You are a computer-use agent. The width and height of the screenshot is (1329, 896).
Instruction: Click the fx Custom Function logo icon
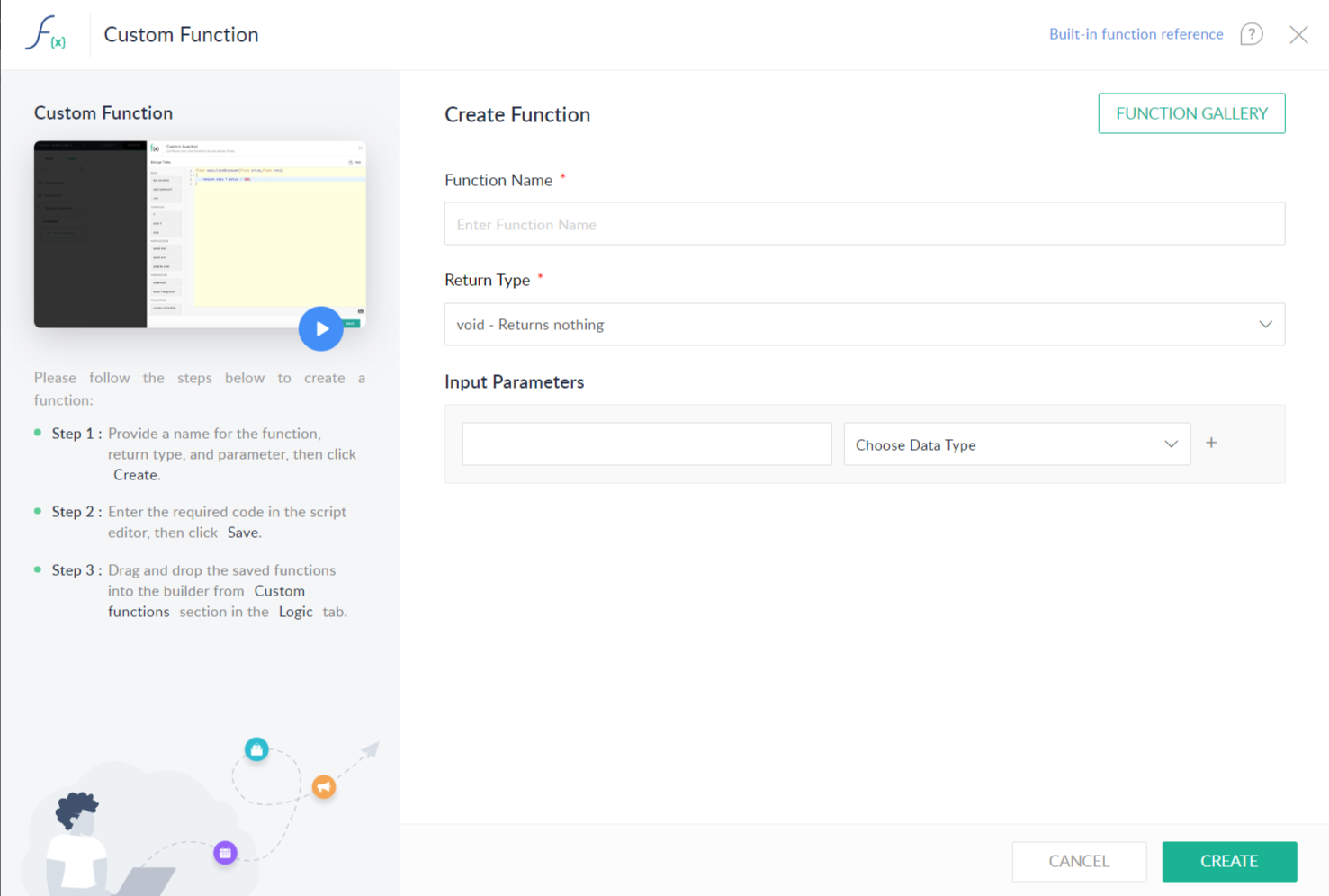[x=46, y=34]
